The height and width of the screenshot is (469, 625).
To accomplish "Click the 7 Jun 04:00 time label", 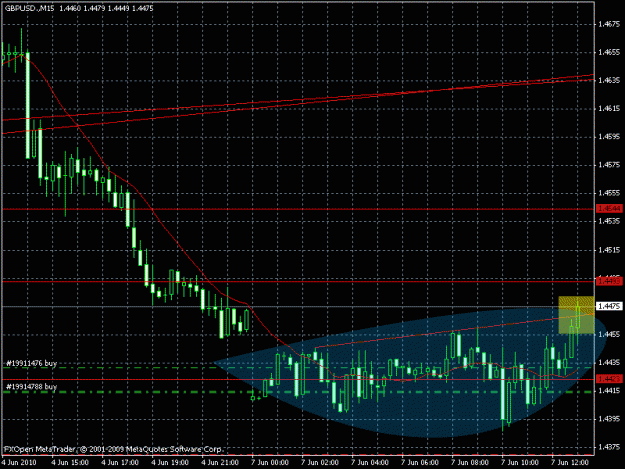I will tap(370, 463).
